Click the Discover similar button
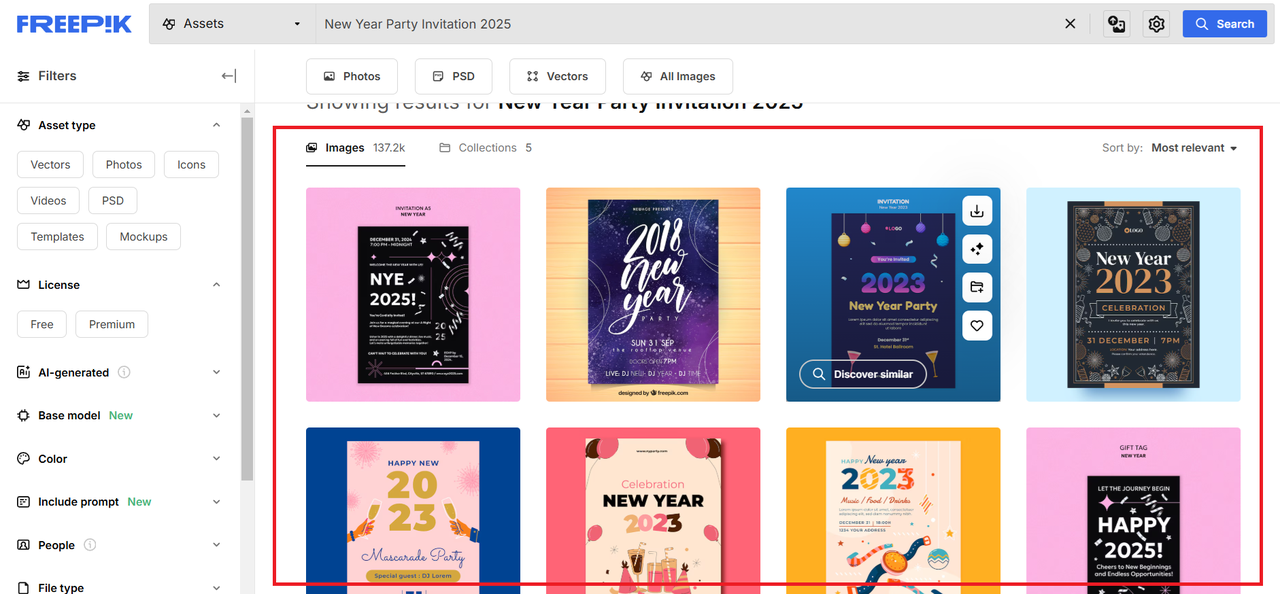The height and width of the screenshot is (594, 1280). (x=863, y=374)
